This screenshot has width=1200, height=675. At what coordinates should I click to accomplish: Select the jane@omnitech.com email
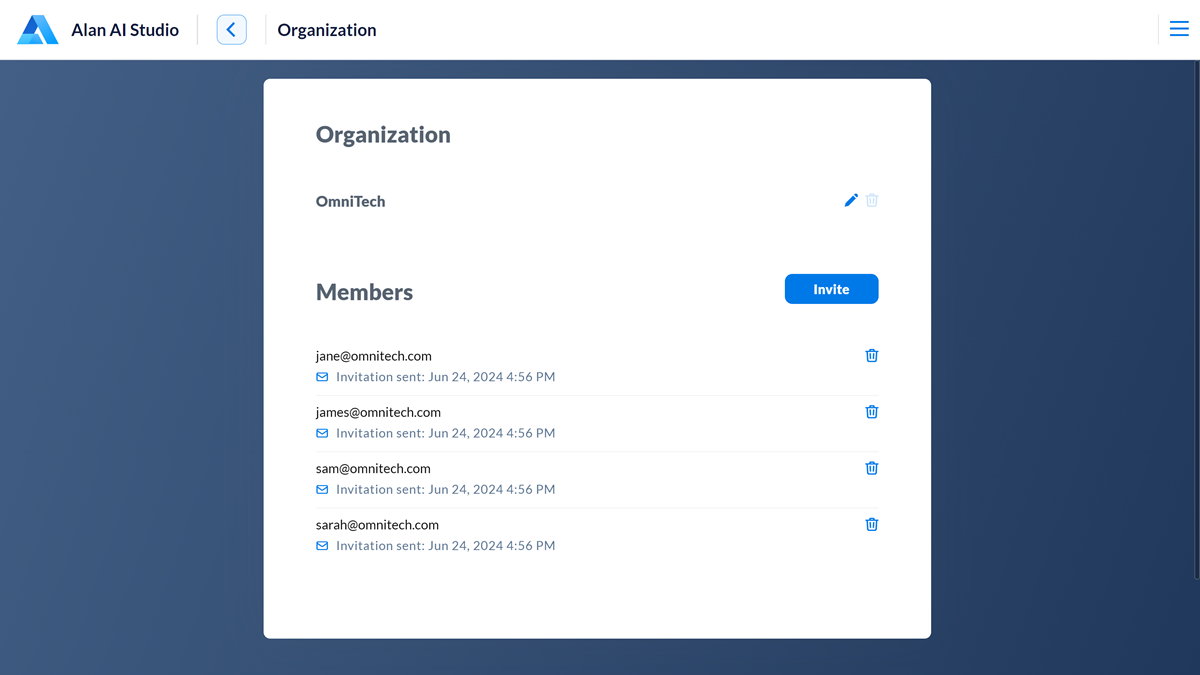click(373, 356)
